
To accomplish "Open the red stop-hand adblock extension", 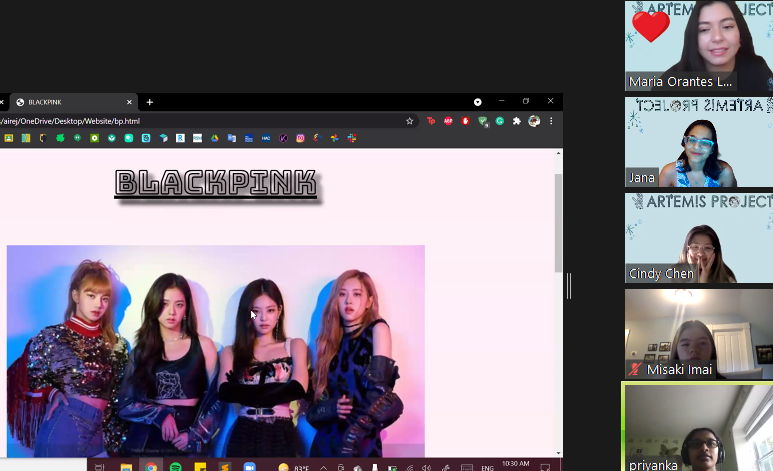I will pos(465,121).
